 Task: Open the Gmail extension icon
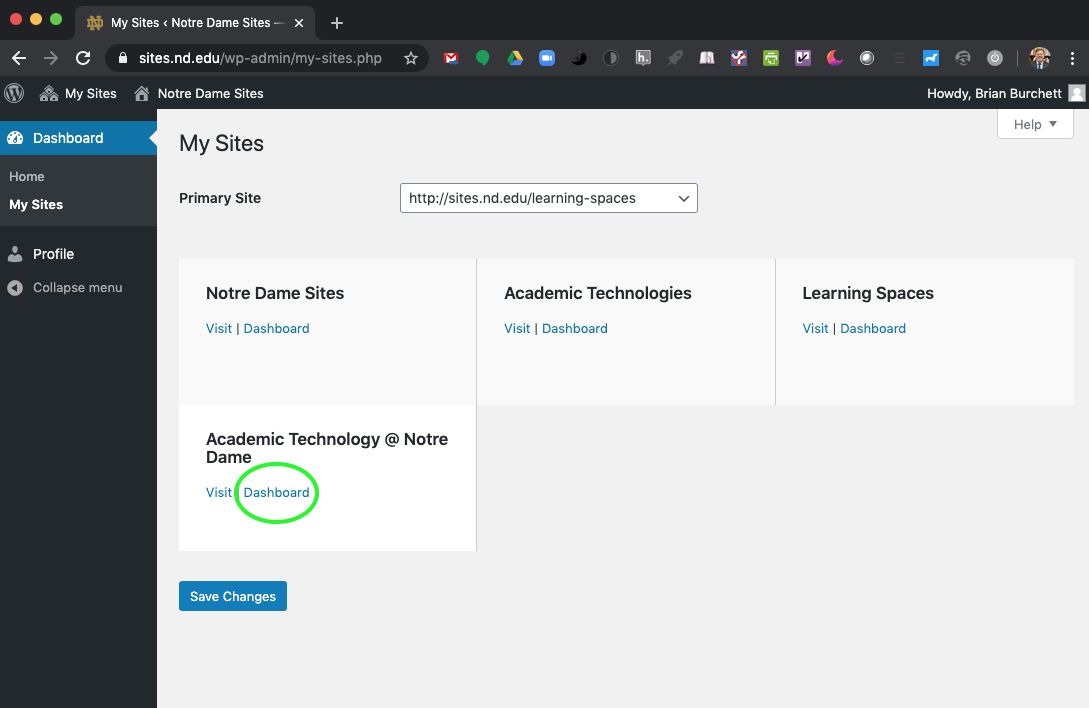(x=451, y=58)
